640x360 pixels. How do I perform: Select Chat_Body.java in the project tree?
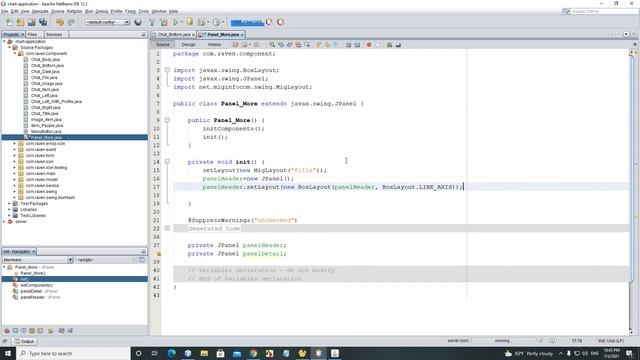coord(45,60)
